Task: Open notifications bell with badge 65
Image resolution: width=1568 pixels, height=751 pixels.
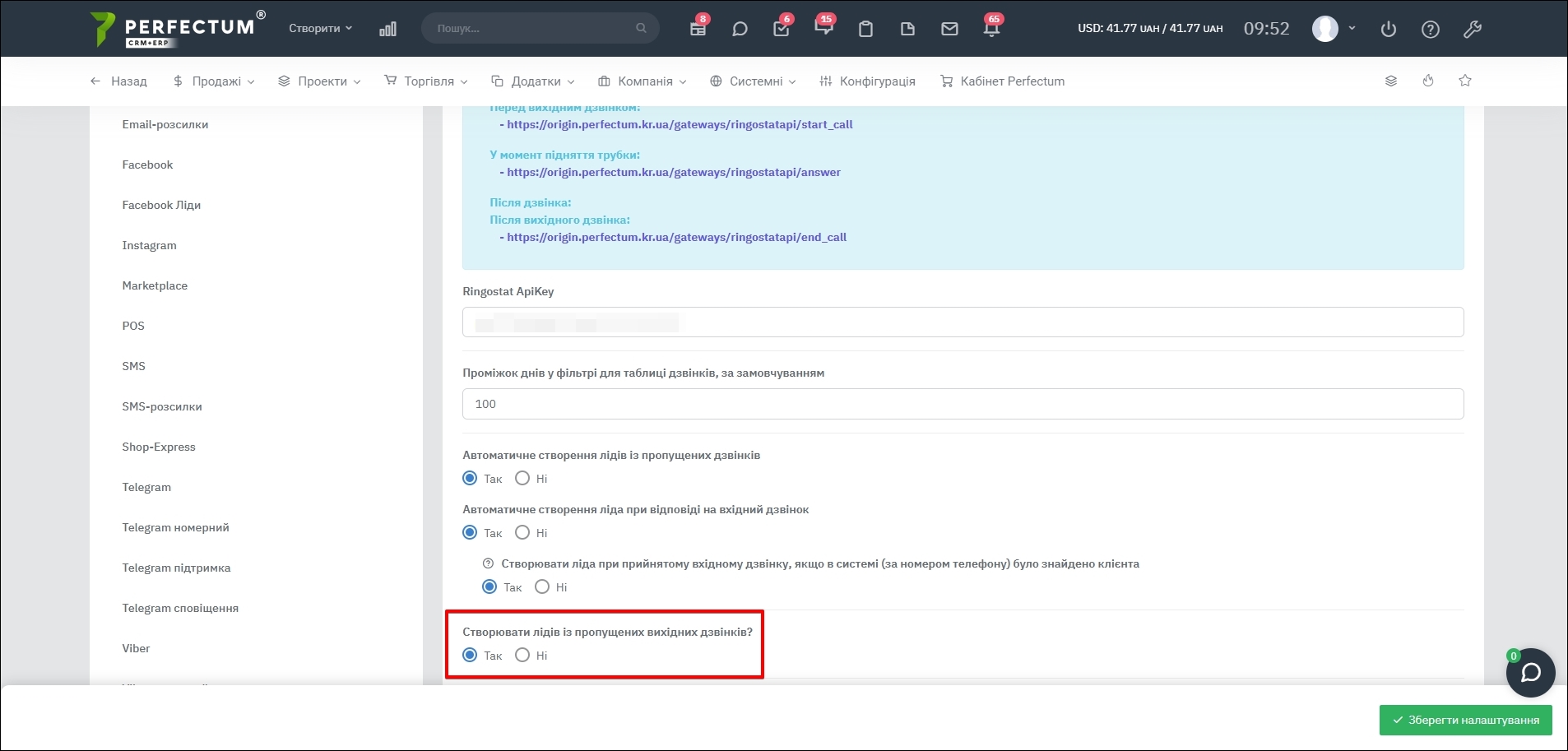Action: [x=991, y=29]
